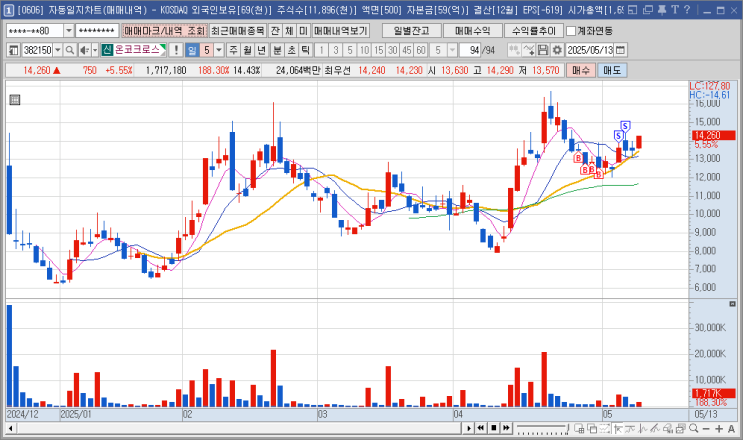
Task: Open 수익률추이 view
Action: click(534, 31)
